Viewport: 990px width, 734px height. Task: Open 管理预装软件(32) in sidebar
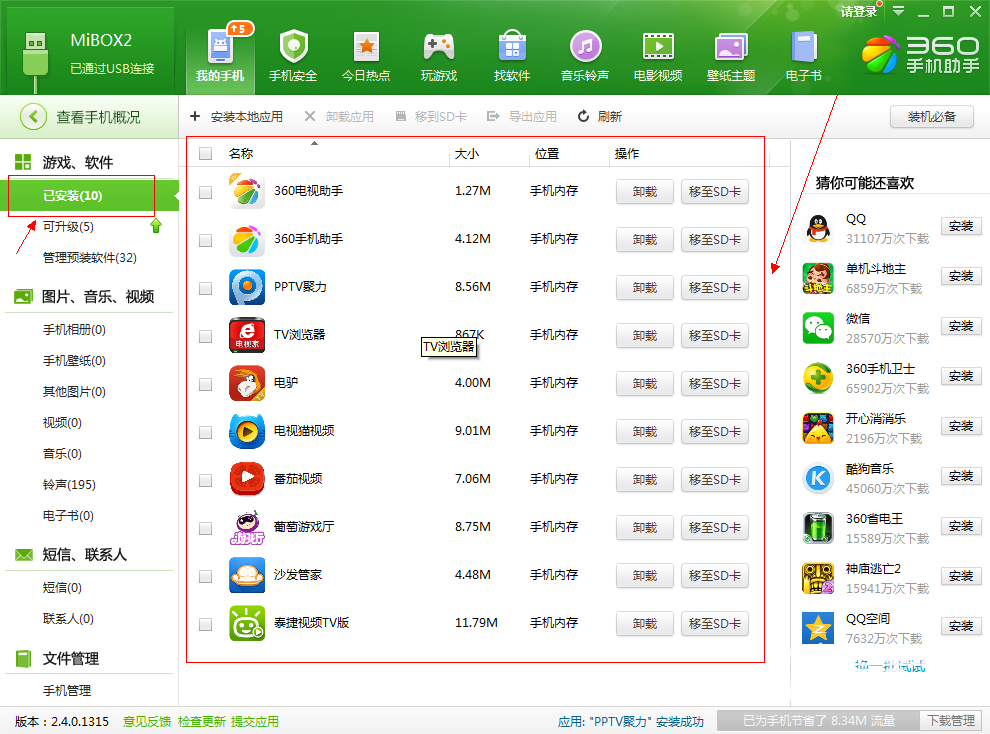tap(90, 257)
